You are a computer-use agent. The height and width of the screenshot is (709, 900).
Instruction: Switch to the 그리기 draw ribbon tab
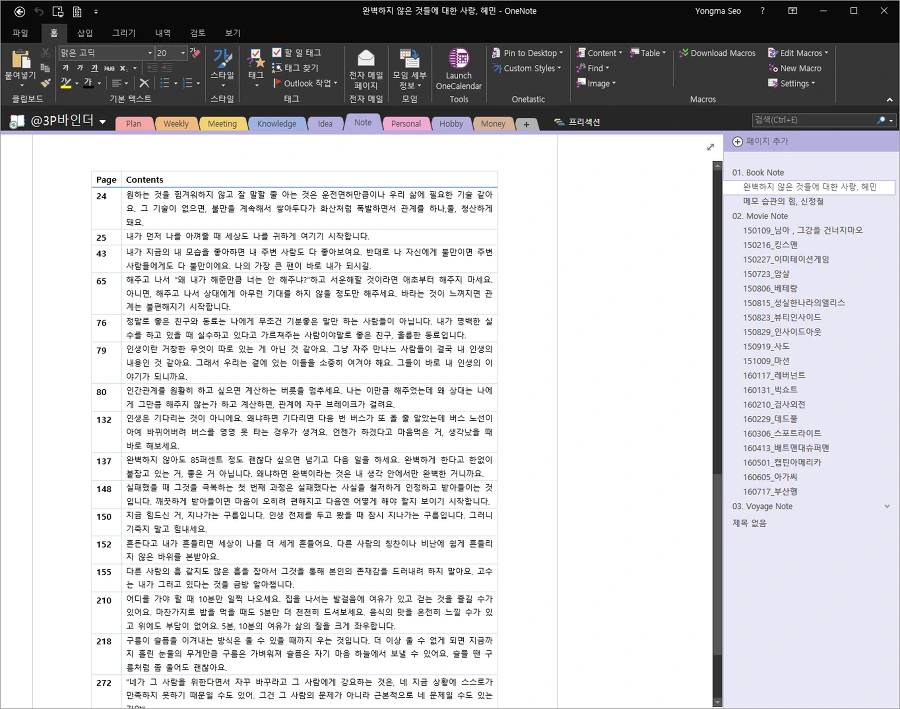124,33
